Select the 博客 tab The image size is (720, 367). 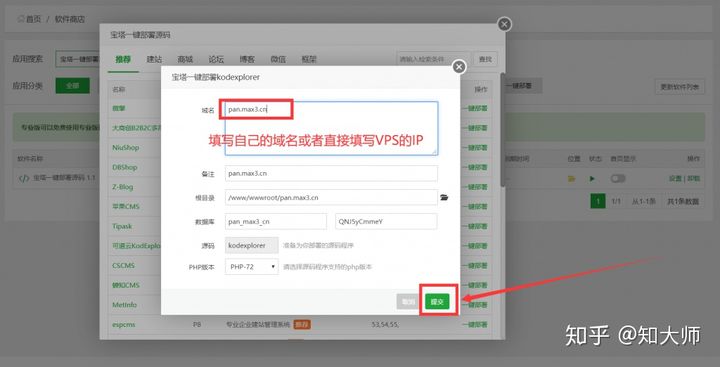coord(247,59)
